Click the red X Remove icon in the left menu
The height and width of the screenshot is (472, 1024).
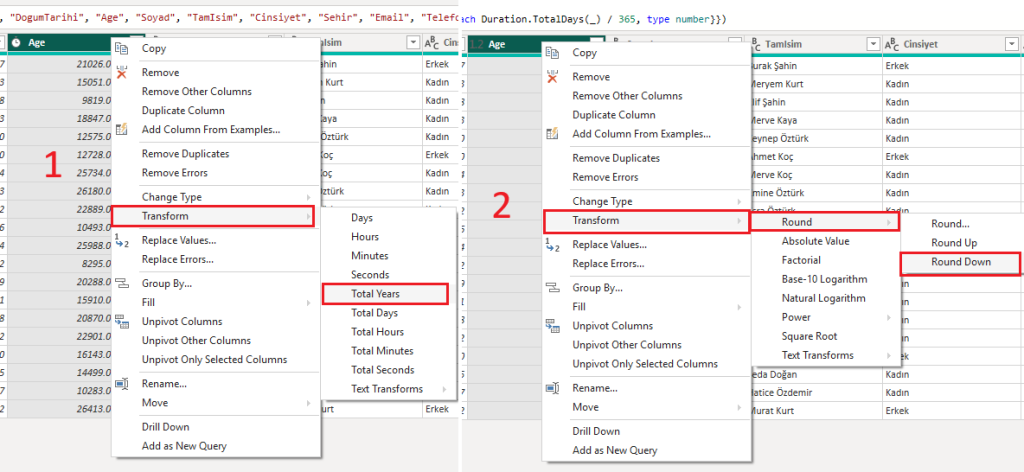pyautogui.click(x=121, y=72)
